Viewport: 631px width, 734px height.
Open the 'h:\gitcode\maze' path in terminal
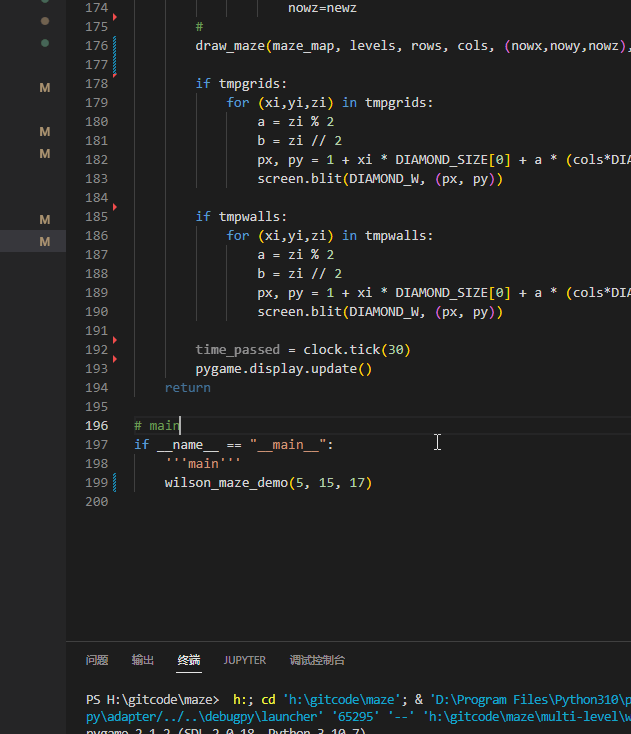click(x=341, y=699)
